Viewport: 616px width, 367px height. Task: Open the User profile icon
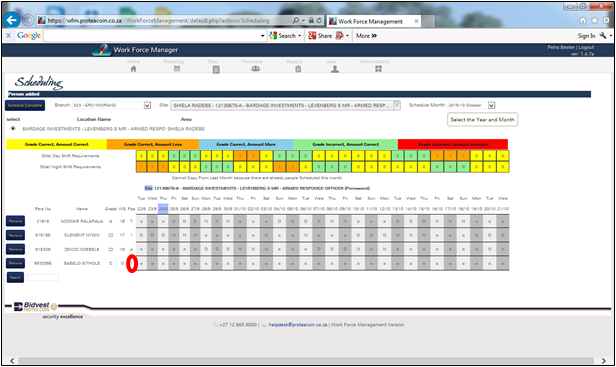click(335, 69)
